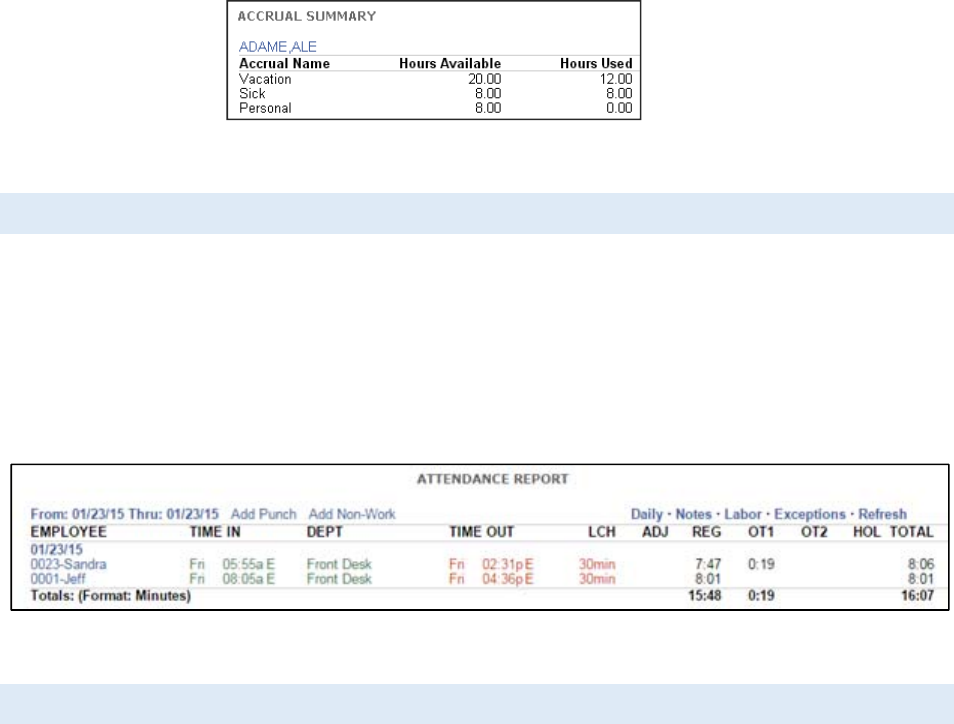Click the TOTAL column header
Image resolution: width=954 pixels, height=724 pixels.
point(911,532)
